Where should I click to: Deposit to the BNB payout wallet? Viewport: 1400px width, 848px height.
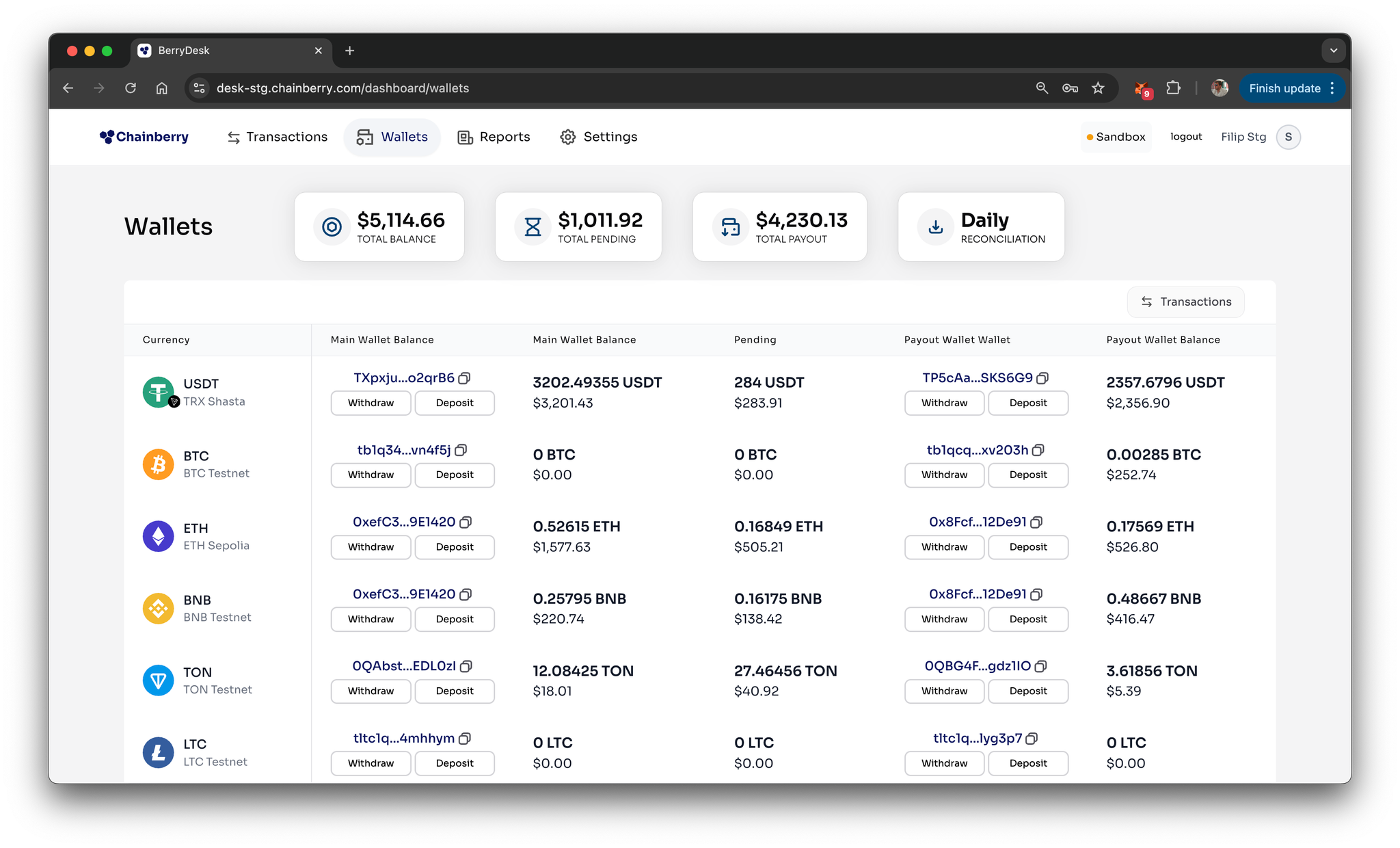[x=1027, y=619]
